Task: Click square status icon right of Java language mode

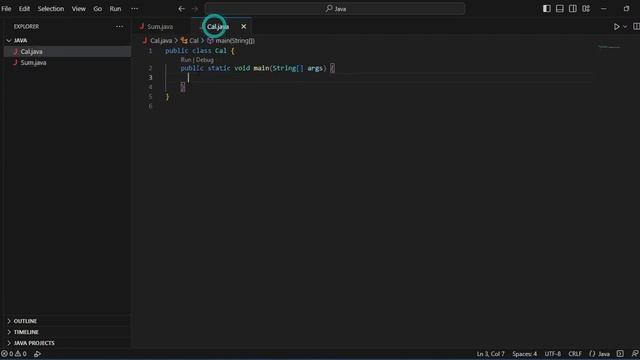Action: coord(620,354)
